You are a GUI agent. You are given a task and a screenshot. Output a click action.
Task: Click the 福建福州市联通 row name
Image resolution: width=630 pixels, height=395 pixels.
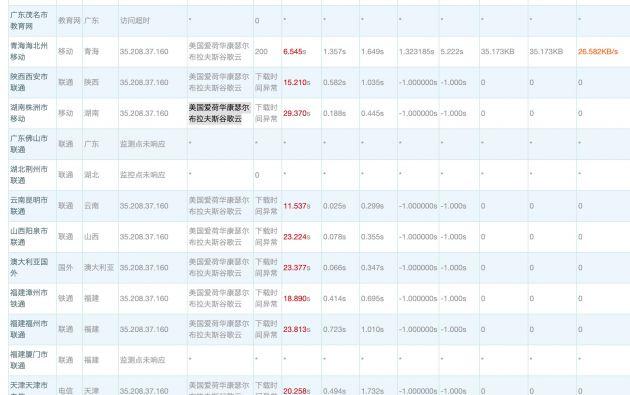point(29,329)
